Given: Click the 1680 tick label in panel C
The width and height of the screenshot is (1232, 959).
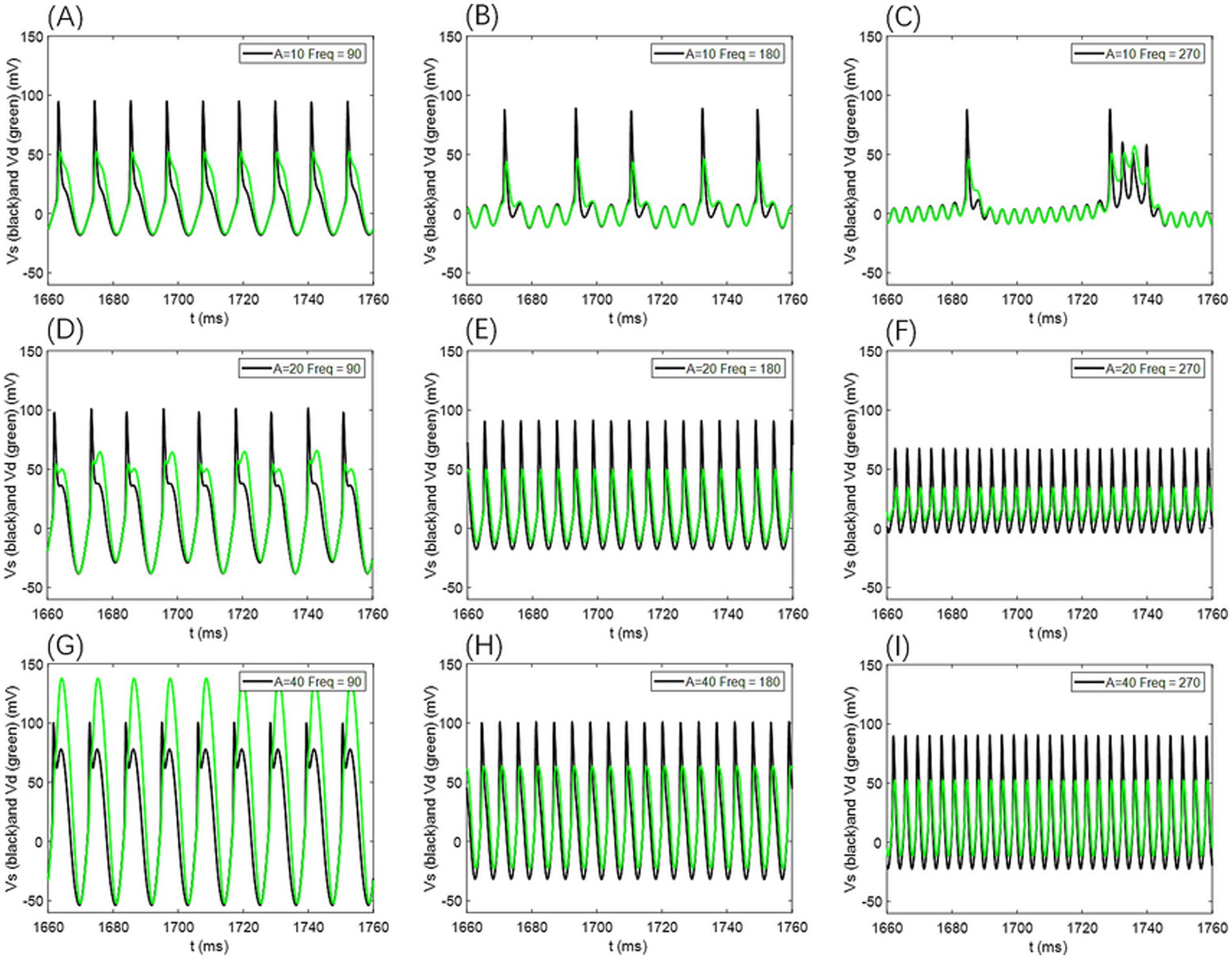Looking at the screenshot, I should (952, 299).
